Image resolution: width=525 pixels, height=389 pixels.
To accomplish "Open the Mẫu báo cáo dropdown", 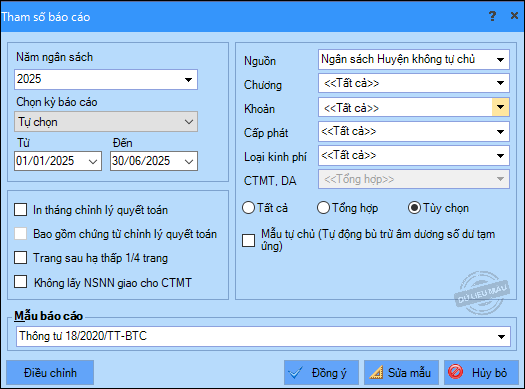I will [x=501, y=336].
